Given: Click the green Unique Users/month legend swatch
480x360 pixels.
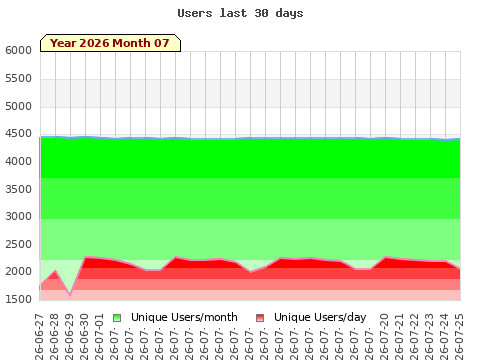Looking at the screenshot, I should 117,318.
